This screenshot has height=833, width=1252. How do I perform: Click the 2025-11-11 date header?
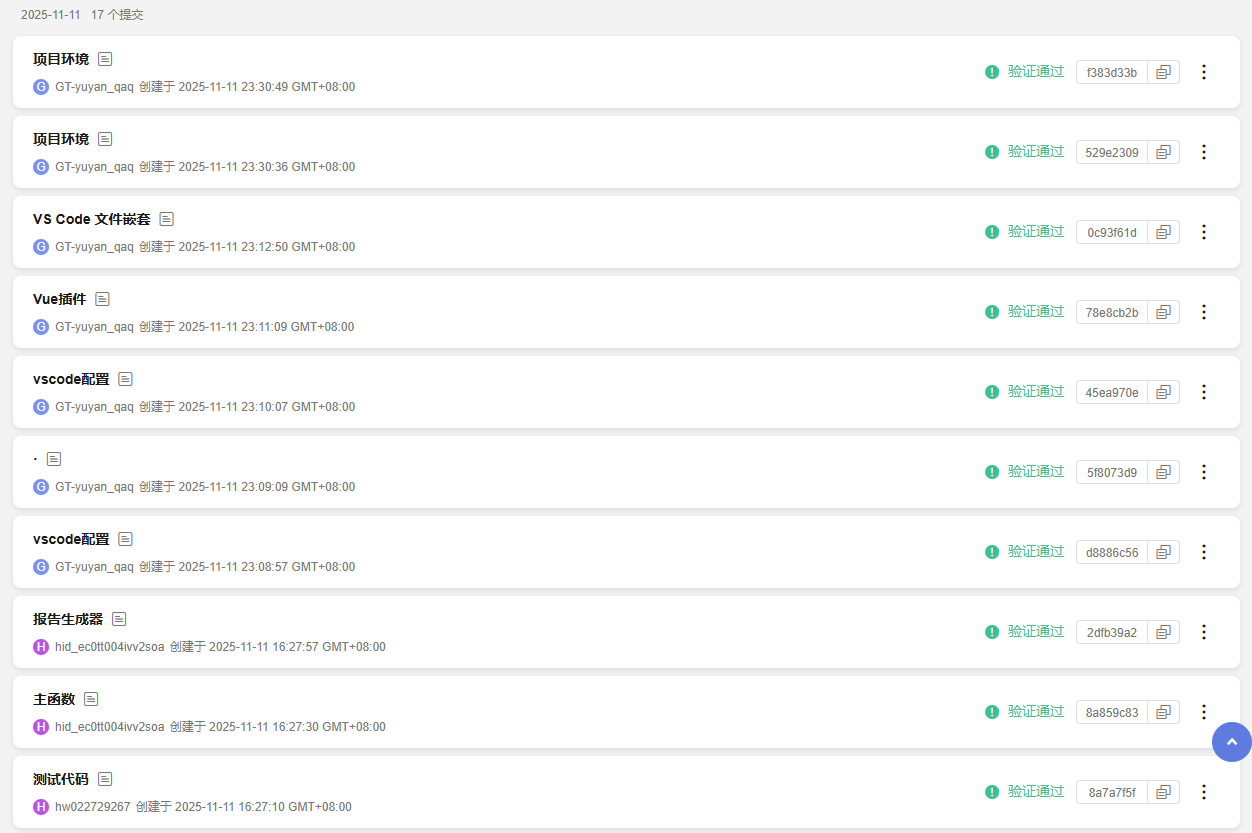pyautogui.click(x=51, y=15)
